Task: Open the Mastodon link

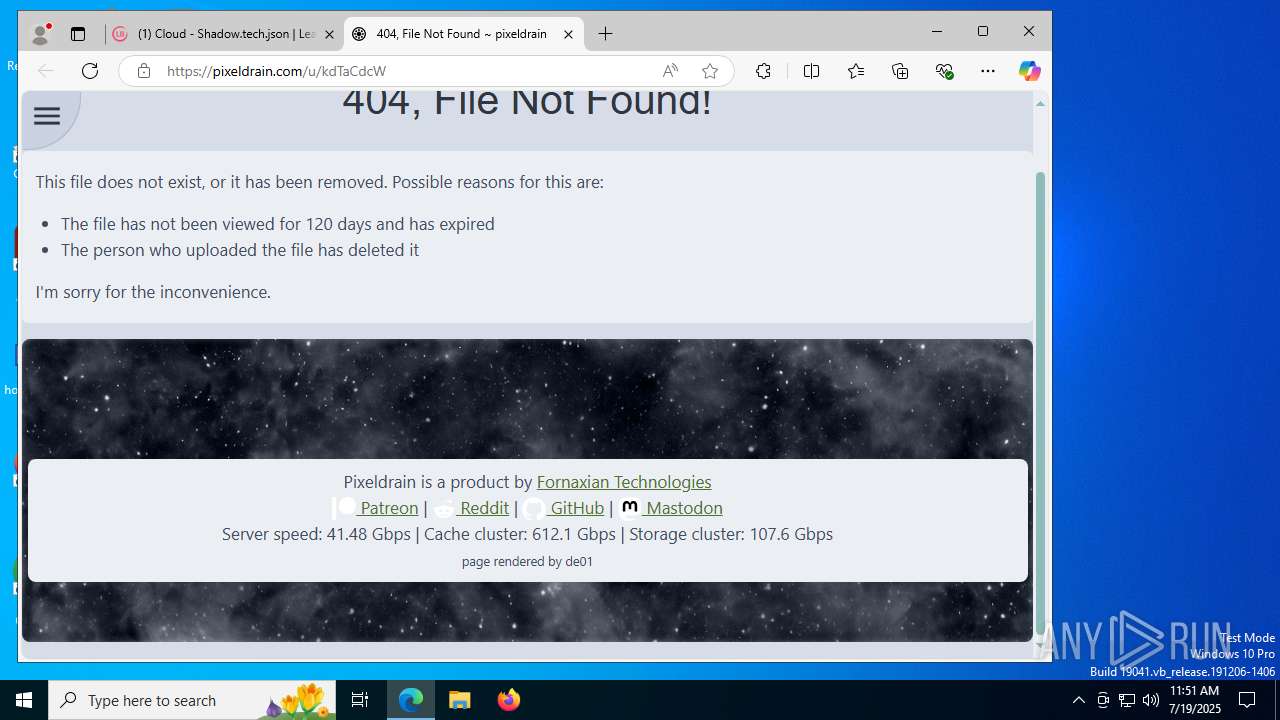Action: coord(670,508)
